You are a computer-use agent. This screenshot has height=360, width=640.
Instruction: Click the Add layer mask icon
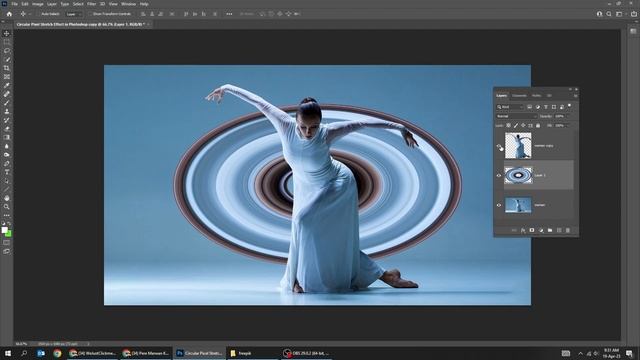pos(532,231)
